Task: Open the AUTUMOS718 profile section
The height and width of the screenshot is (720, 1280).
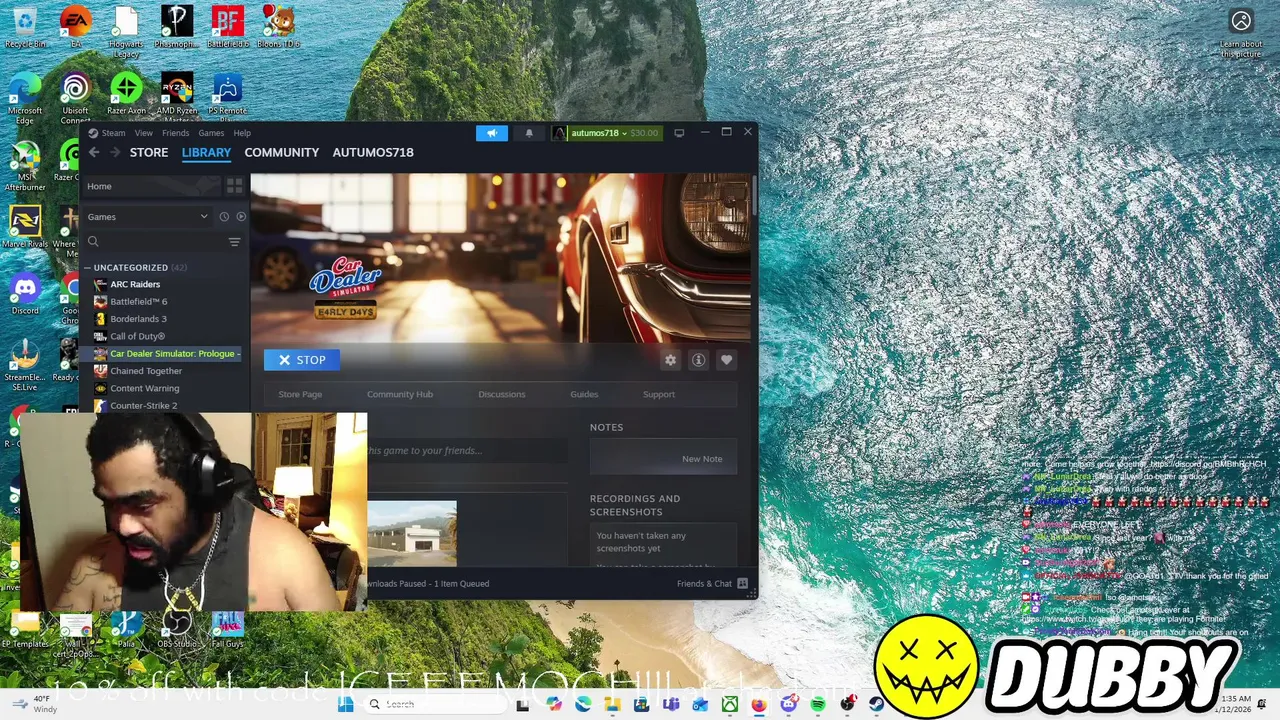Action: (x=373, y=152)
